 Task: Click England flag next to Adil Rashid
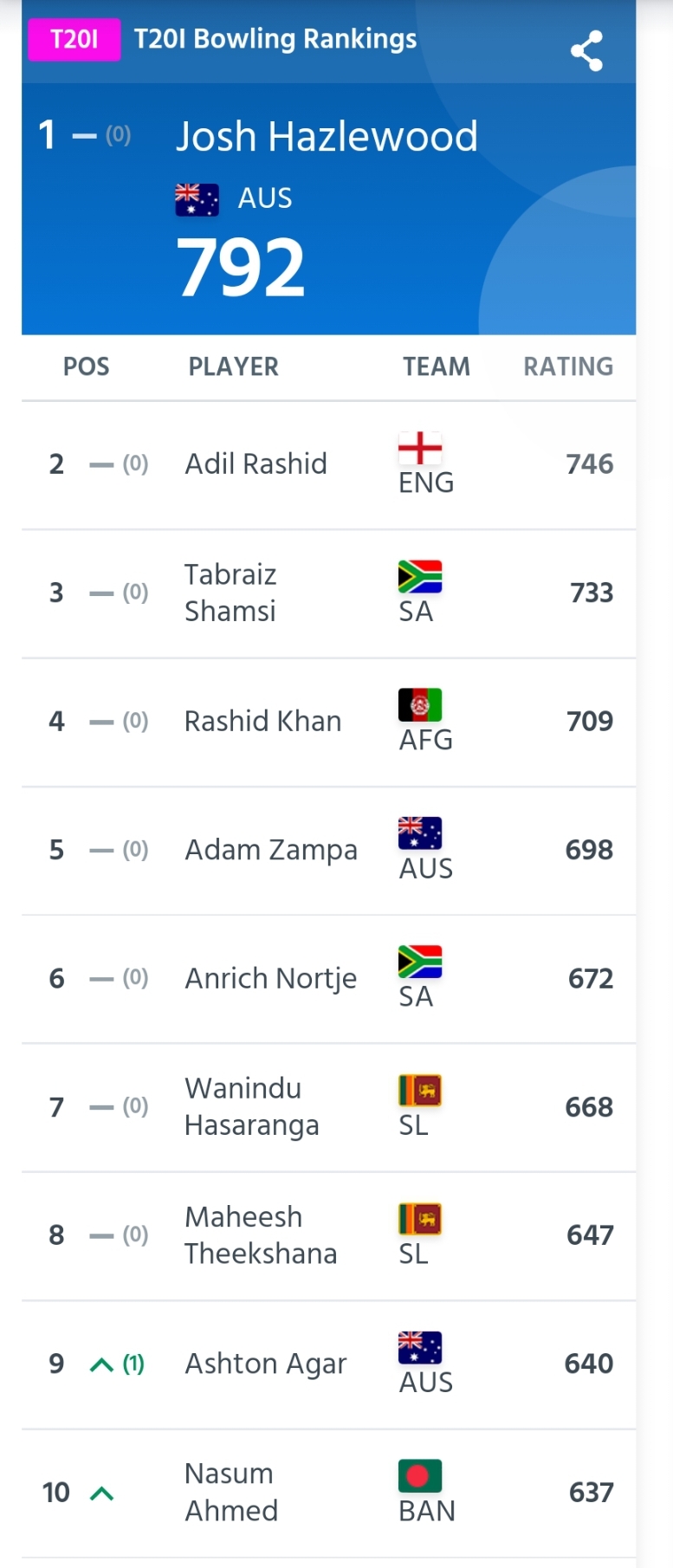click(420, 448)
